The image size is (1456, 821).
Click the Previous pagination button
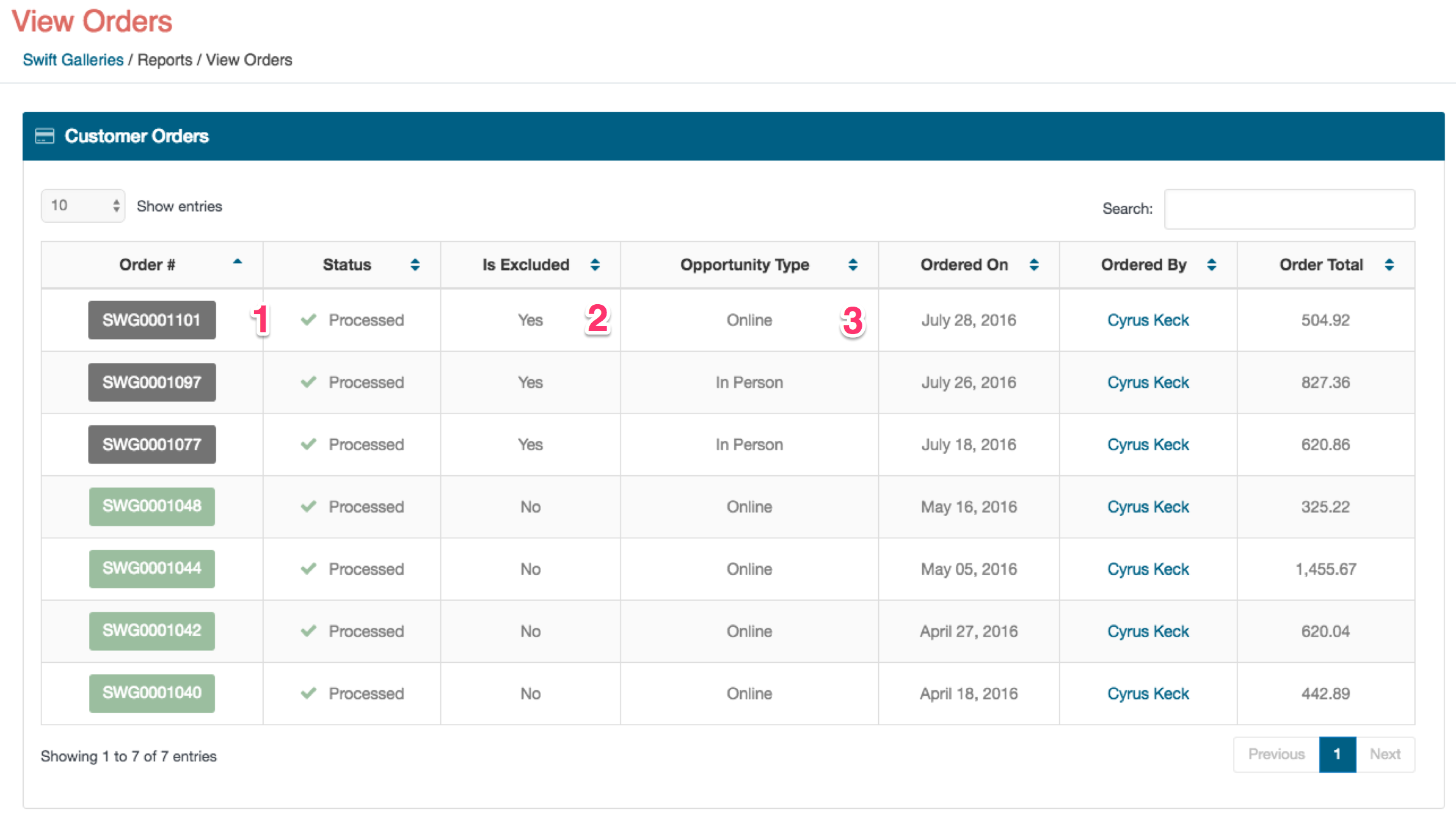pyautogui.click(x=1276, y=754)
